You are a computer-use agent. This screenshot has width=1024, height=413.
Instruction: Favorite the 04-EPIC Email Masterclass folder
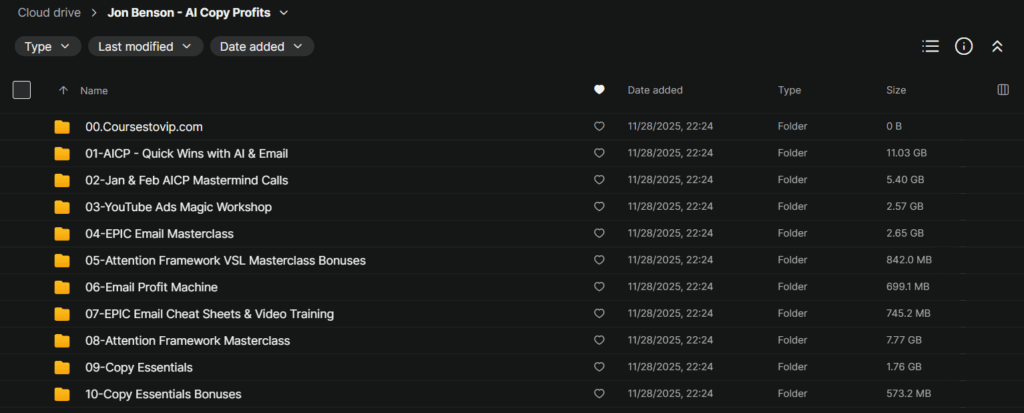point(599,234)
